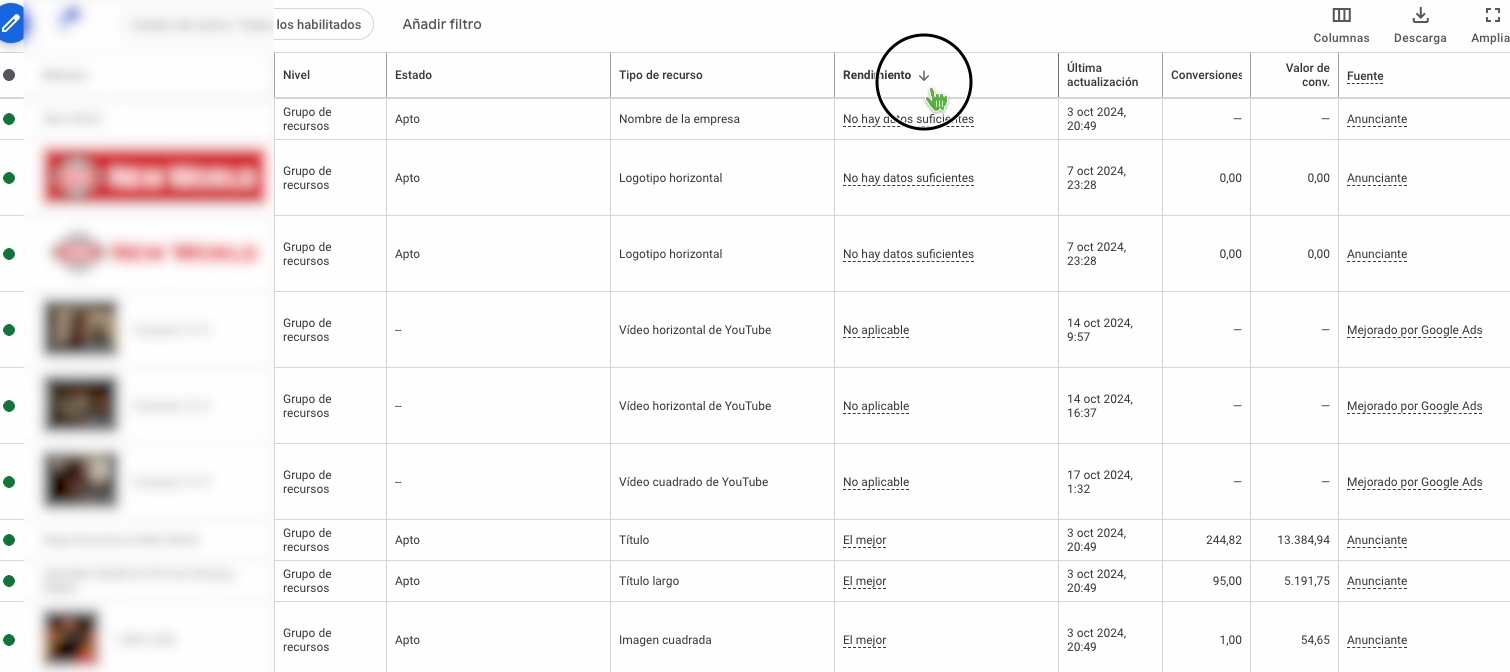Toggle status dot of Nombre de la empresa row
1510x672 pixels.
pos(9,119)
